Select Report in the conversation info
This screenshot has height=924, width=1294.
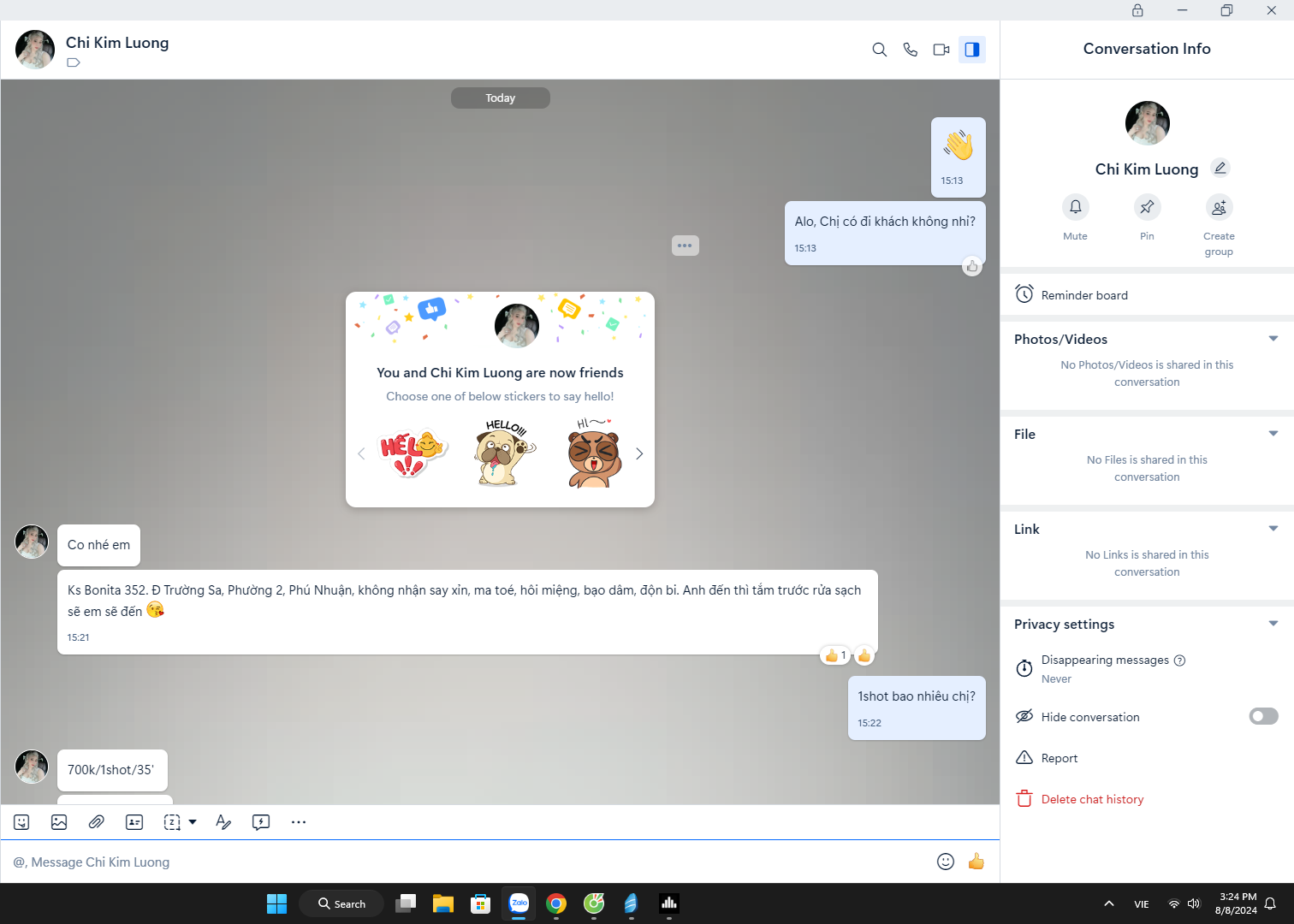coord(1059,758)
